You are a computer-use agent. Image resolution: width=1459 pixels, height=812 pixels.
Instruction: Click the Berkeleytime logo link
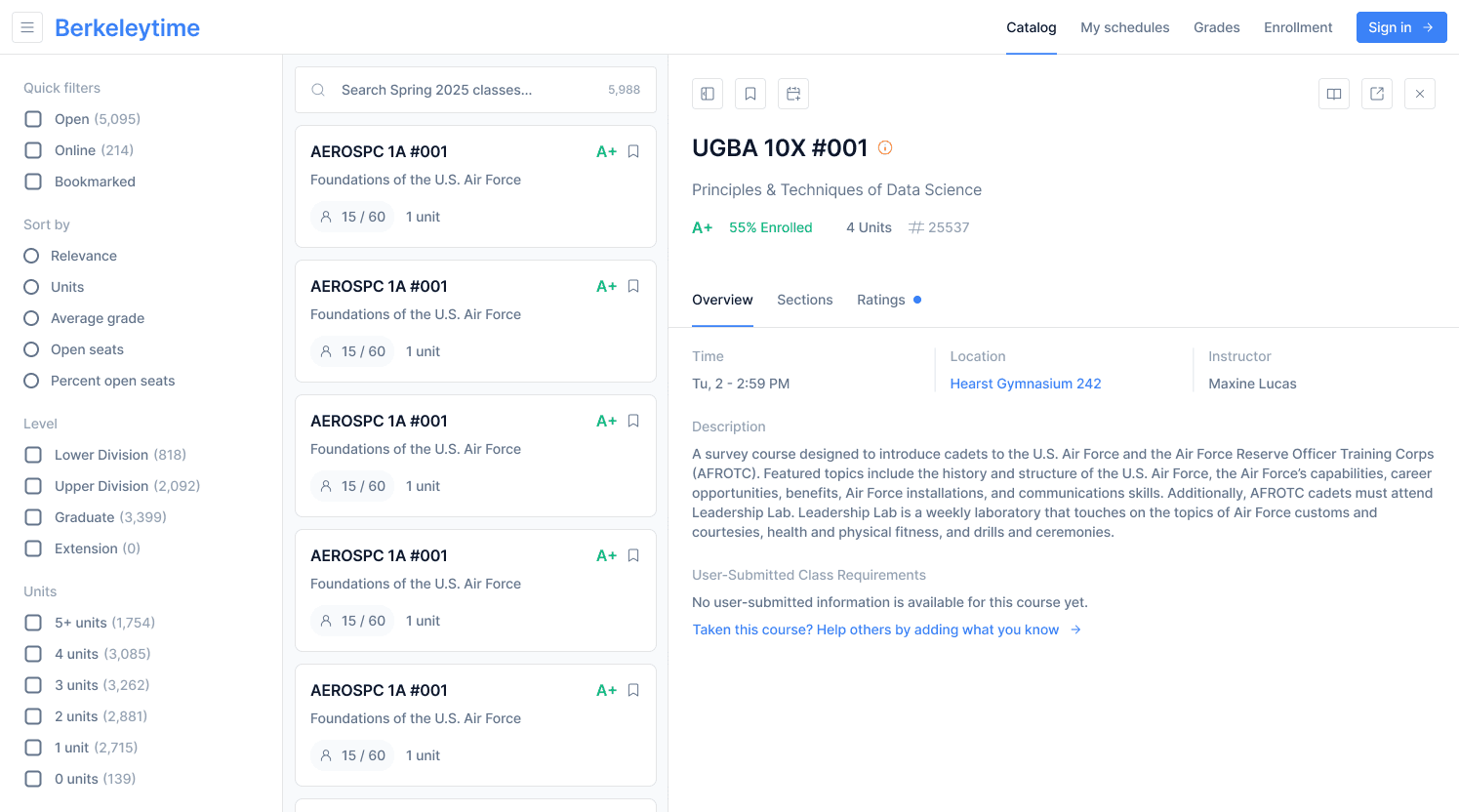(x=127, y=27)
